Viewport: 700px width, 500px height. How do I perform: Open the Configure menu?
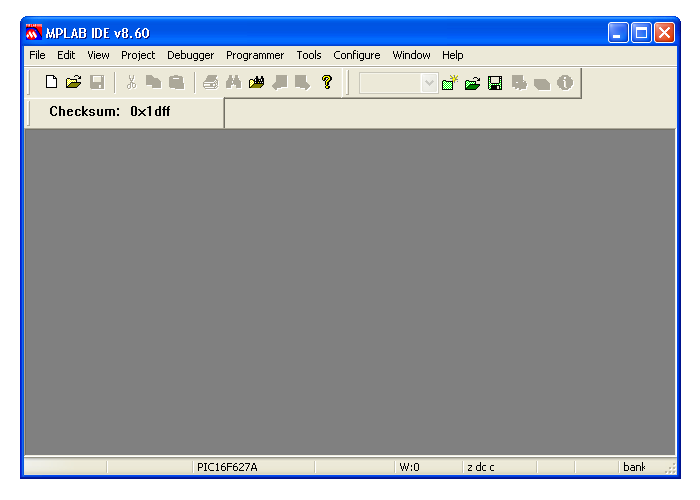tap(356, 55)
